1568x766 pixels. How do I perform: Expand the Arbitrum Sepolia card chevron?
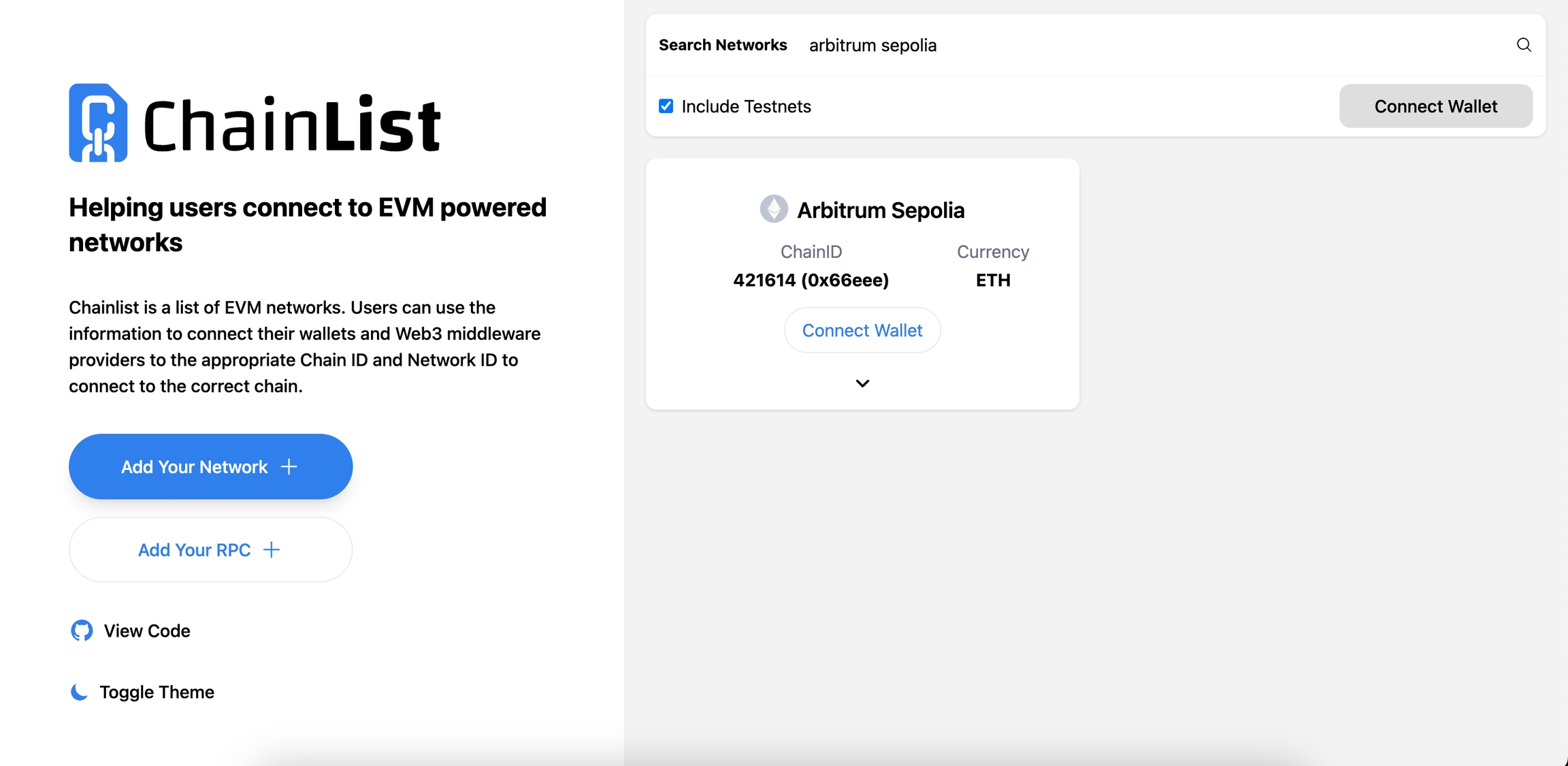[862, 383]
